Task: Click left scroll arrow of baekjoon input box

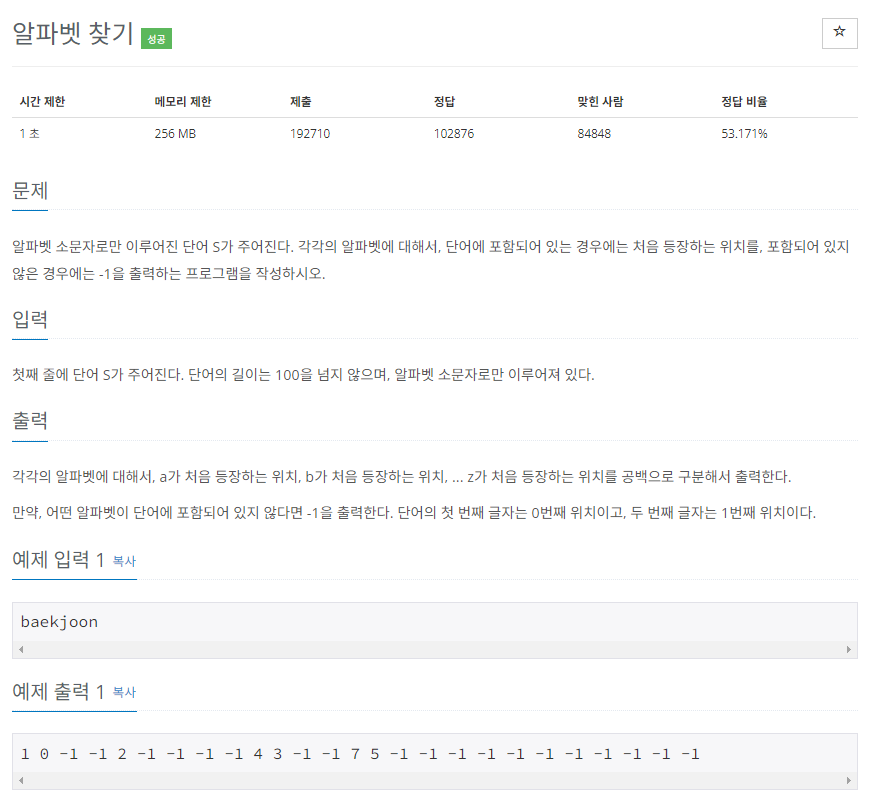Action: tap(21, 649)
